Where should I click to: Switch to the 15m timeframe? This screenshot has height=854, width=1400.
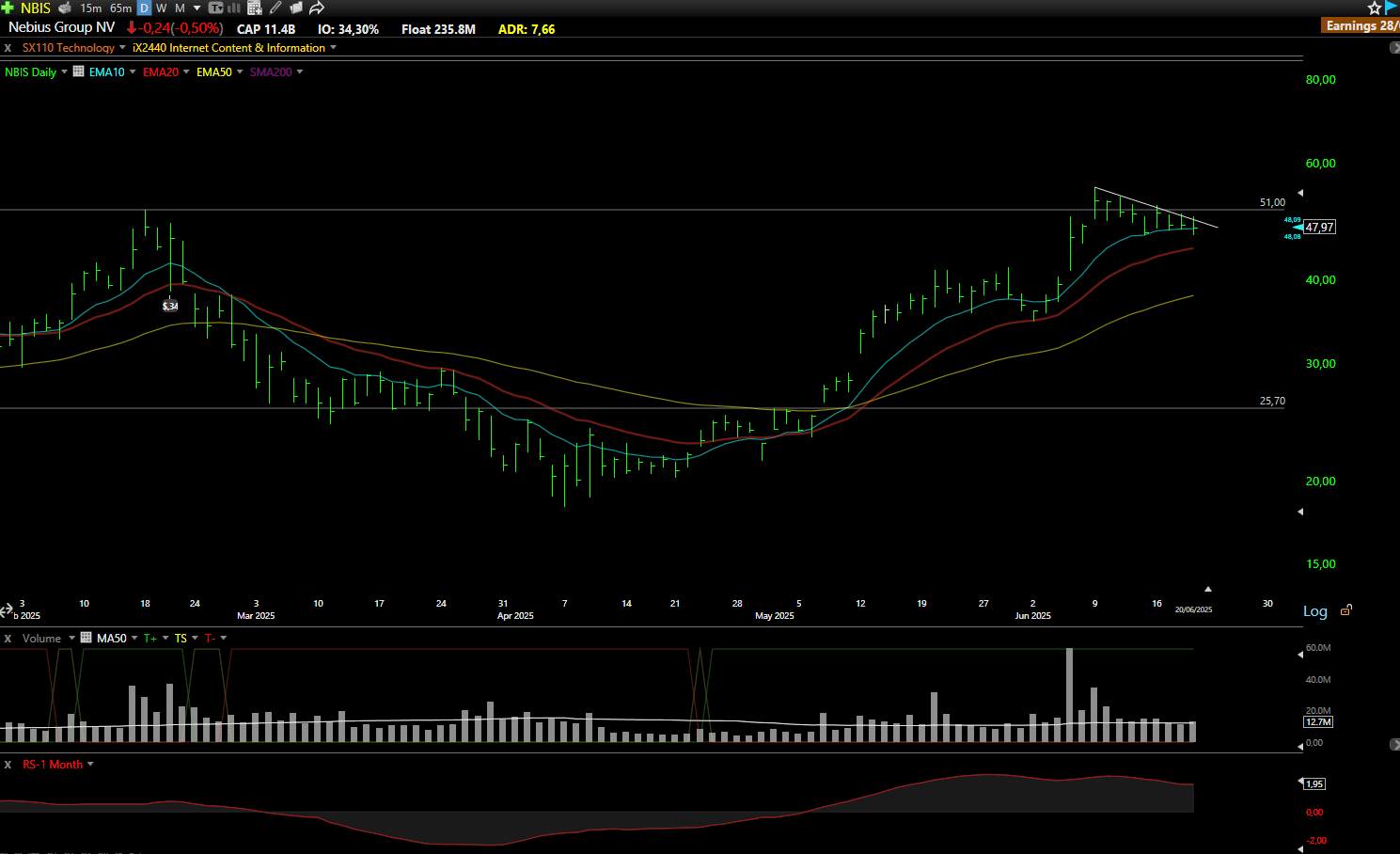[x=91, y=8]
